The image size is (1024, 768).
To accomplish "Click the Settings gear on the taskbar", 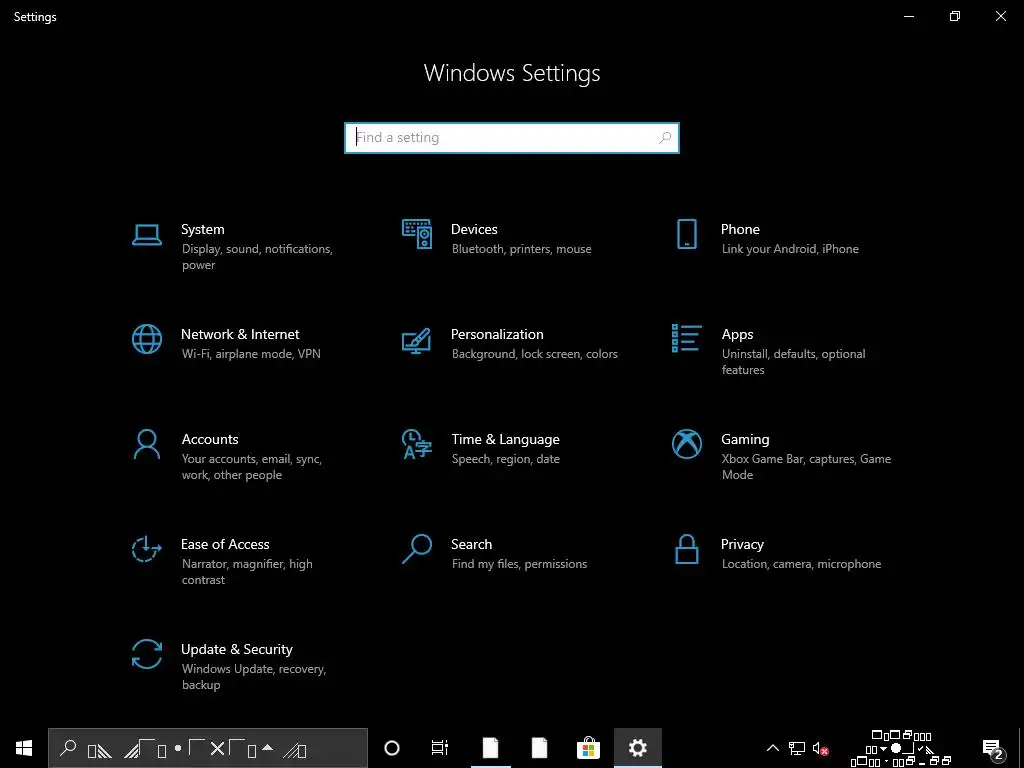I will pyautogui.click(x=637, y=748).
